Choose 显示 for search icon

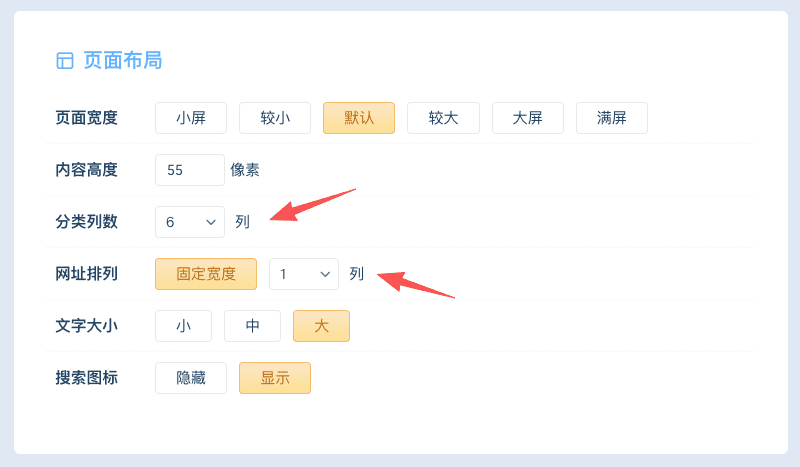[x=275, y=378]
